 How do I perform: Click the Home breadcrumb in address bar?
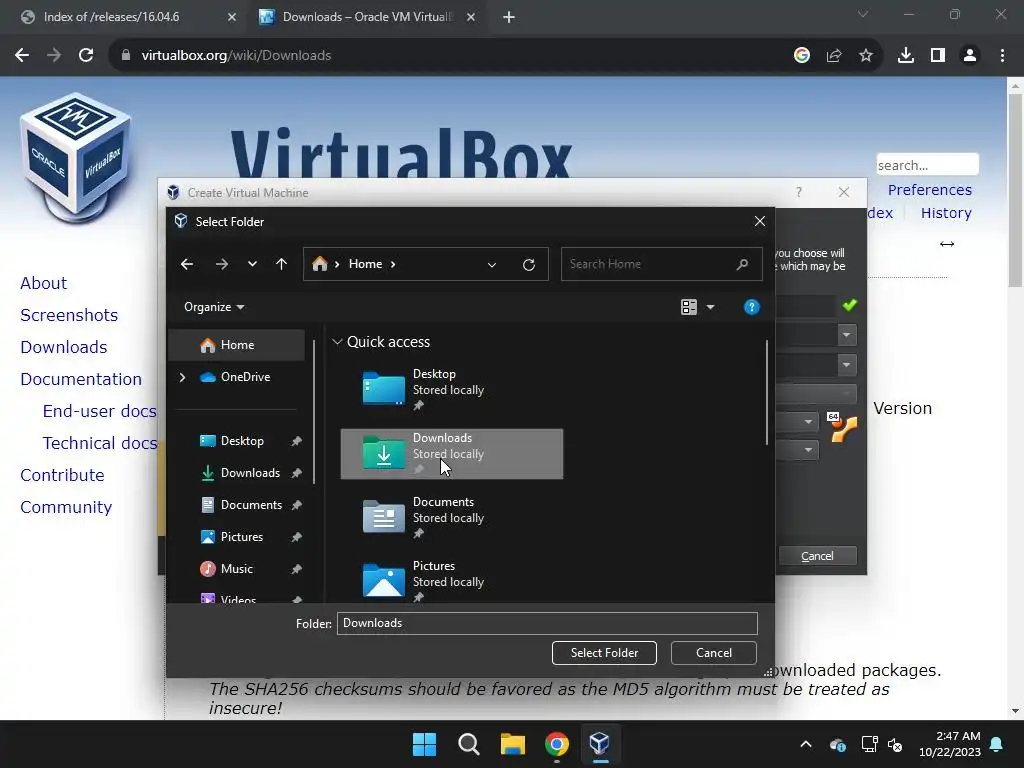tap(365, 264)
